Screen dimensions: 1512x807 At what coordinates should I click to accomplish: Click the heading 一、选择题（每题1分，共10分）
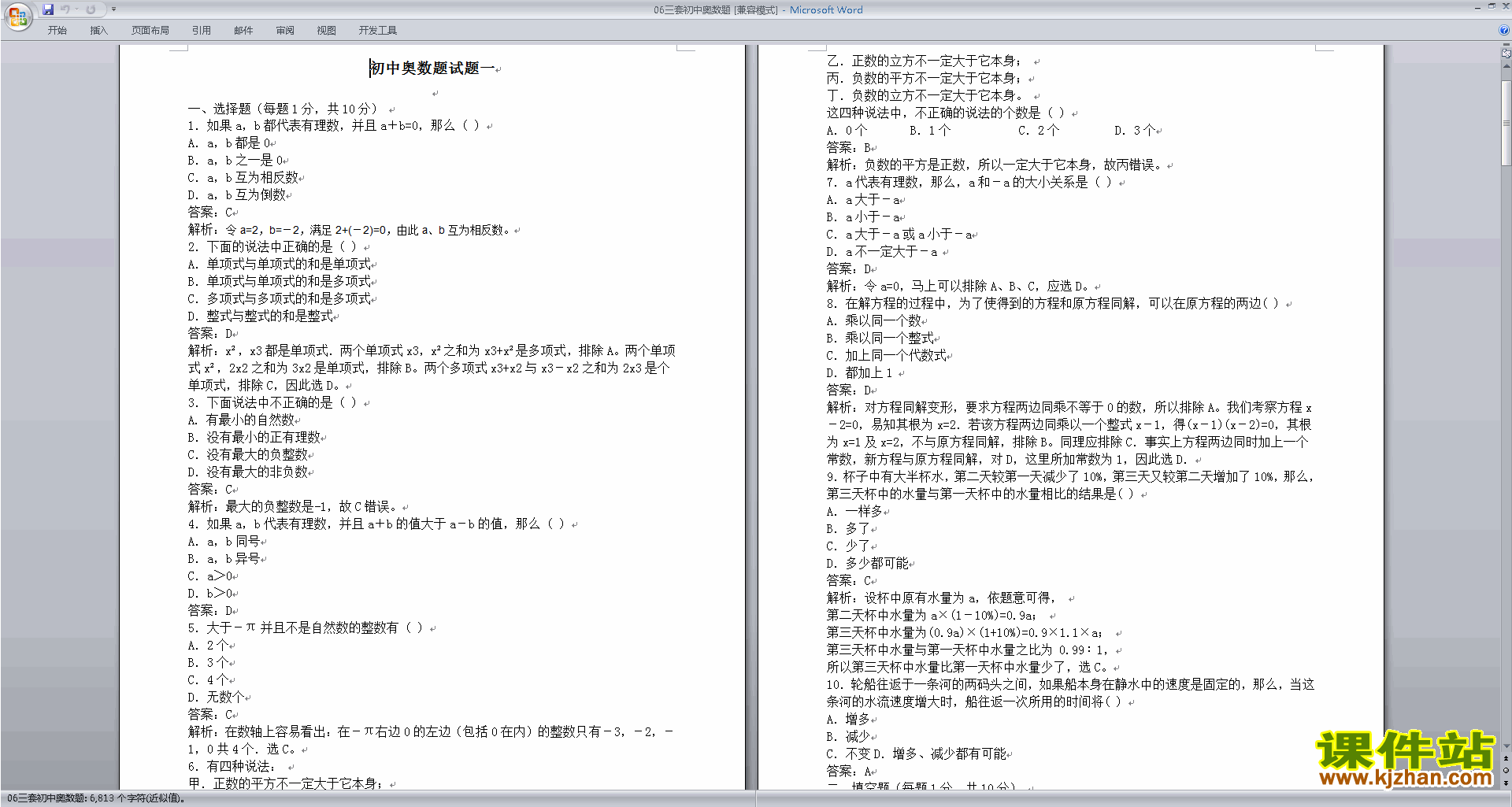pos(284,109)
